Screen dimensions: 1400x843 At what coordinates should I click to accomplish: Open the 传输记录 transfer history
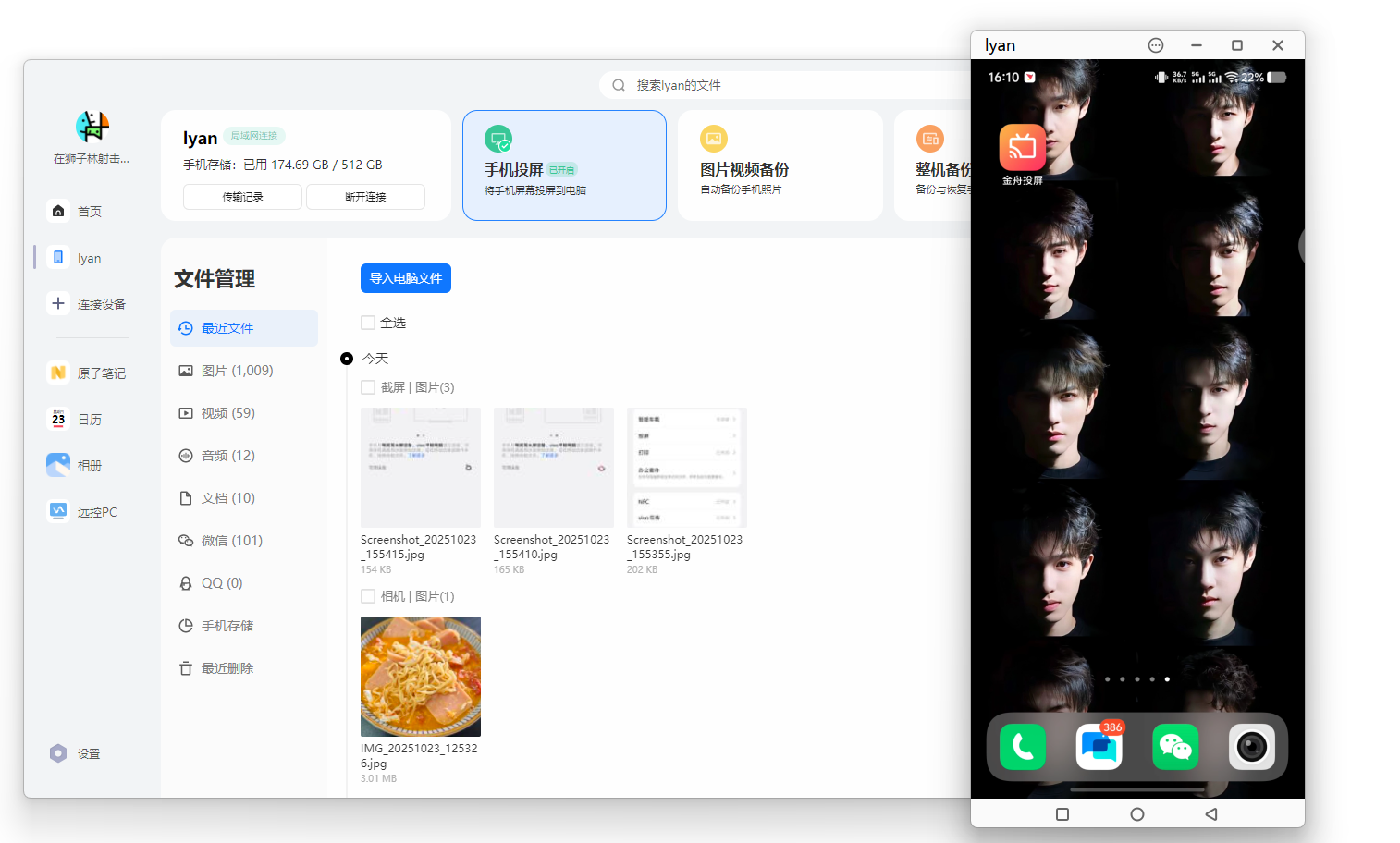(242, 197)
